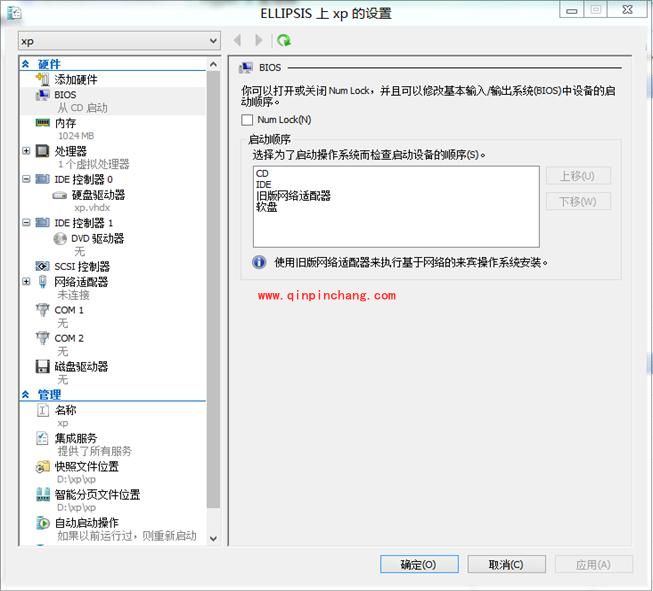Collapse the IDE 控制器 1 node
Image resolution: width=653 pixels, height=591 pixels.
tap(26, 223)
